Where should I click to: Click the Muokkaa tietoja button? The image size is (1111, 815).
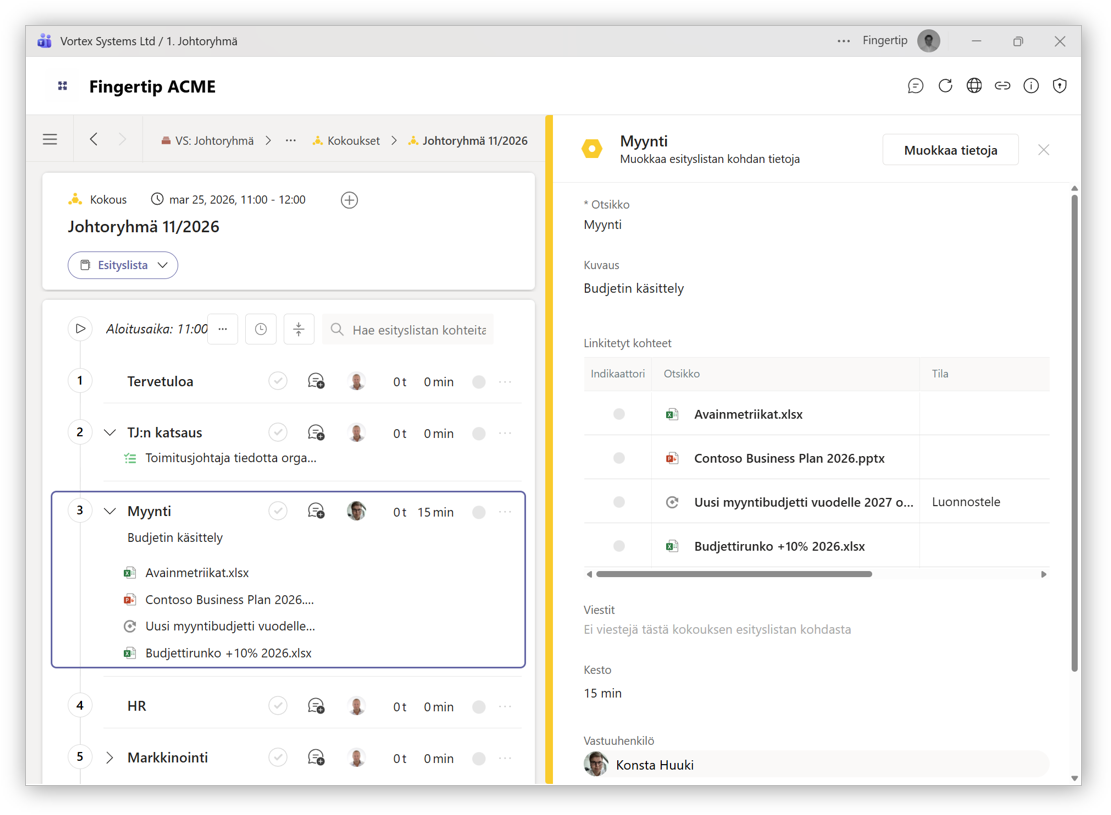950,150
